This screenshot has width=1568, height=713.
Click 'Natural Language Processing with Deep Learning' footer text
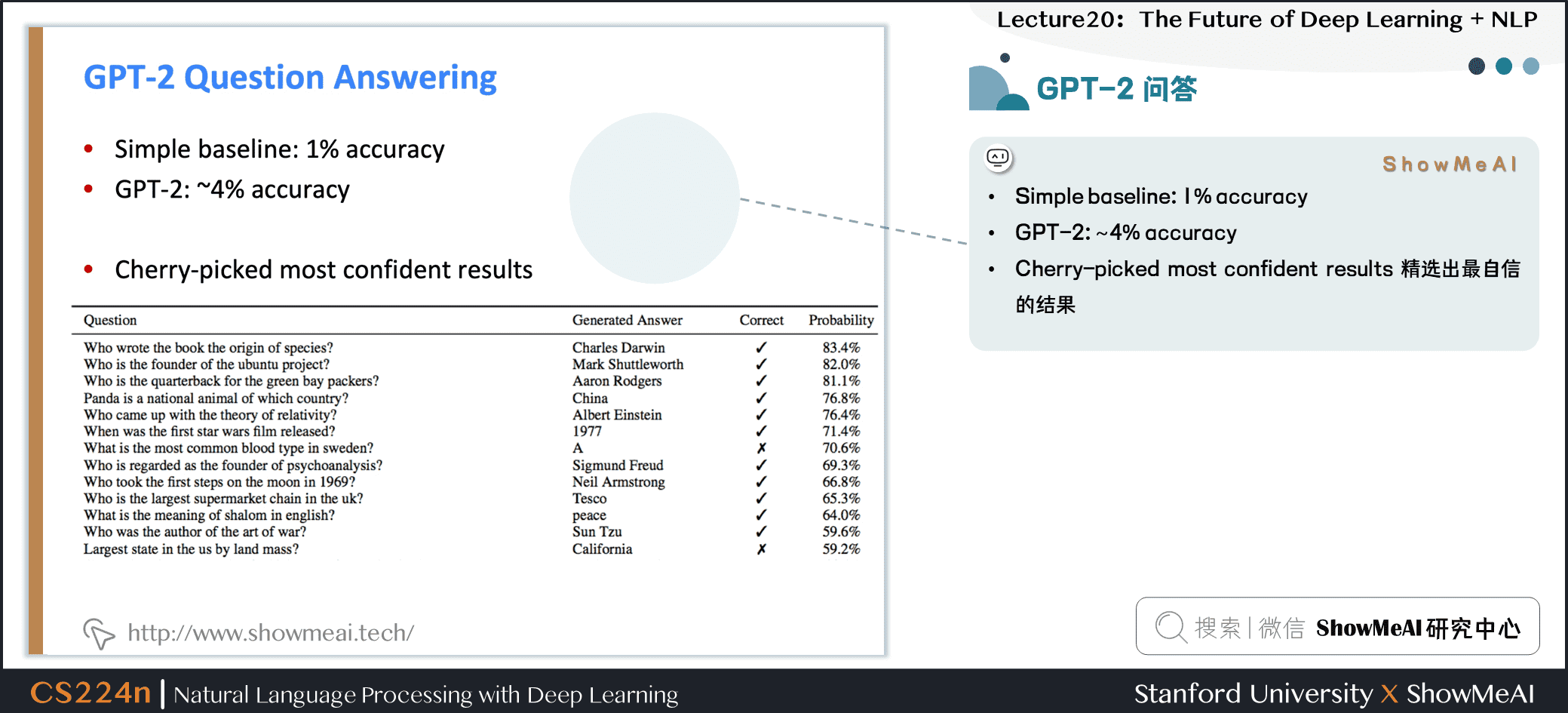[426, 695]
